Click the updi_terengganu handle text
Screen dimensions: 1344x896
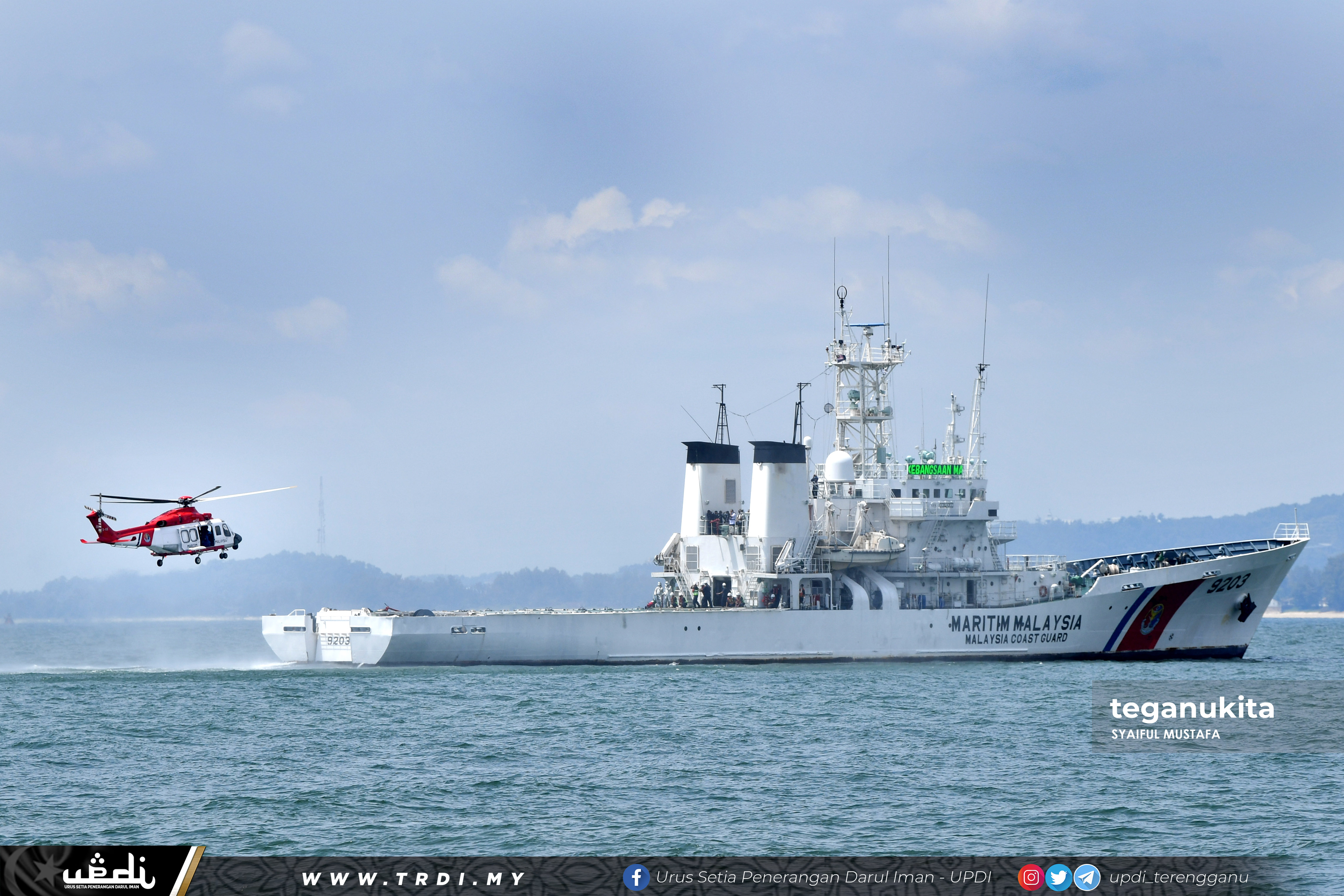click(1178, 878)
